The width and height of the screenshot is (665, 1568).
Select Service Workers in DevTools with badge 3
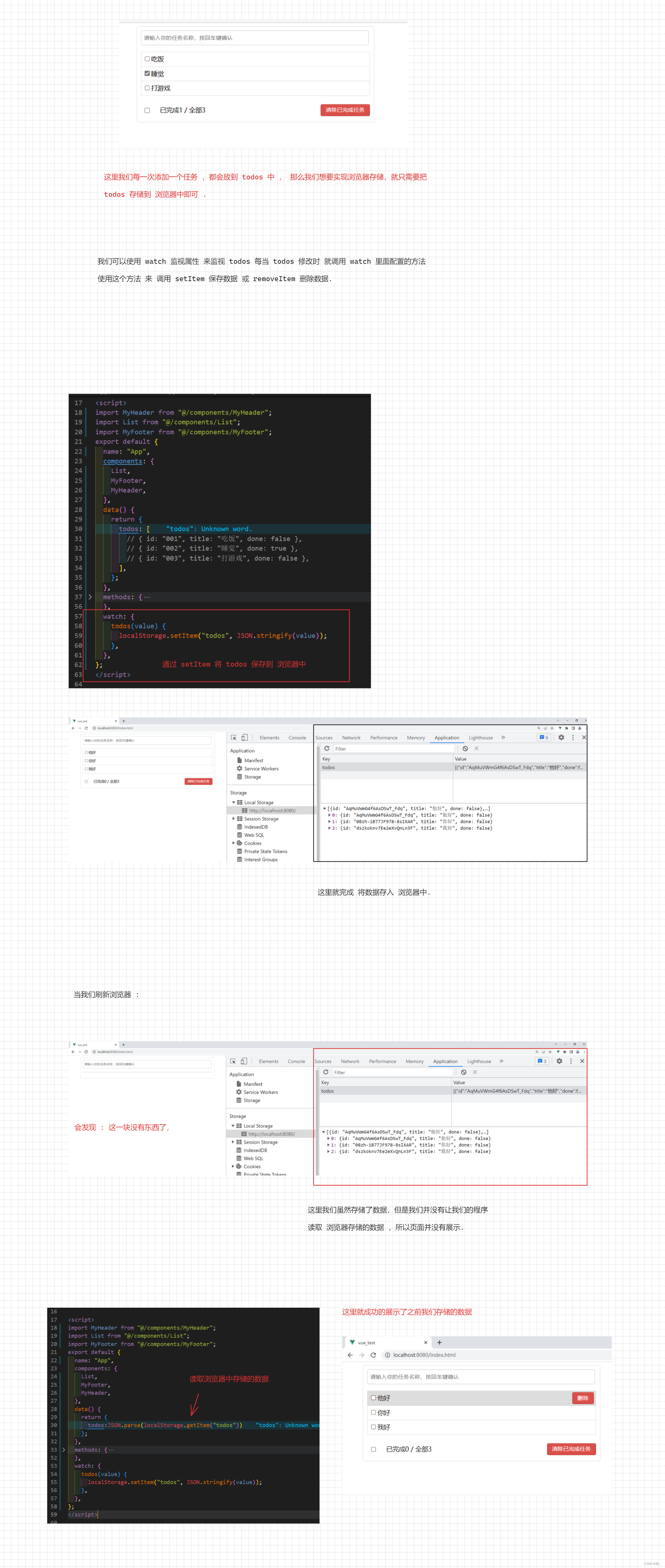point(260,1092)
